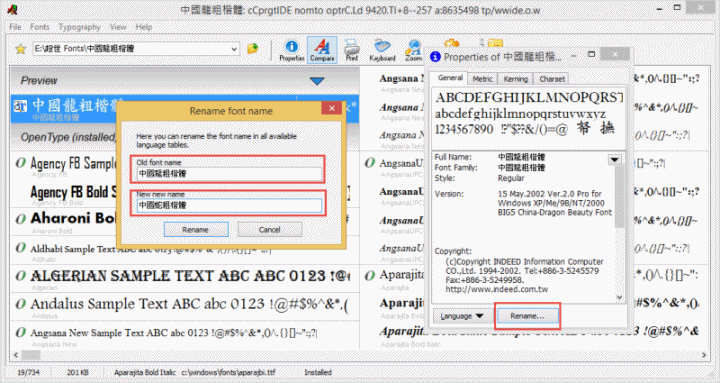This screenshot has width=720, height=383.
Task: Open the View menu
Action: pos(118,27)
